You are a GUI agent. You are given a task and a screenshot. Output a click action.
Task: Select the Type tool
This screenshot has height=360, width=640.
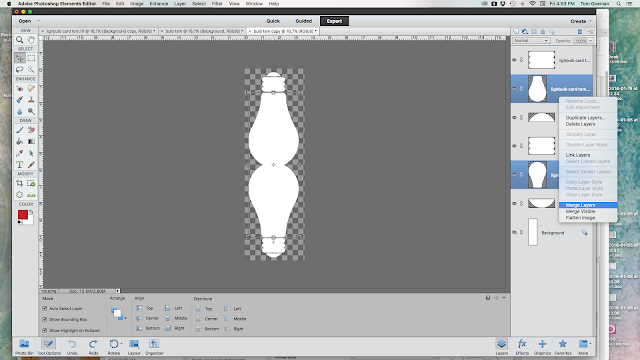coord(19,164)
